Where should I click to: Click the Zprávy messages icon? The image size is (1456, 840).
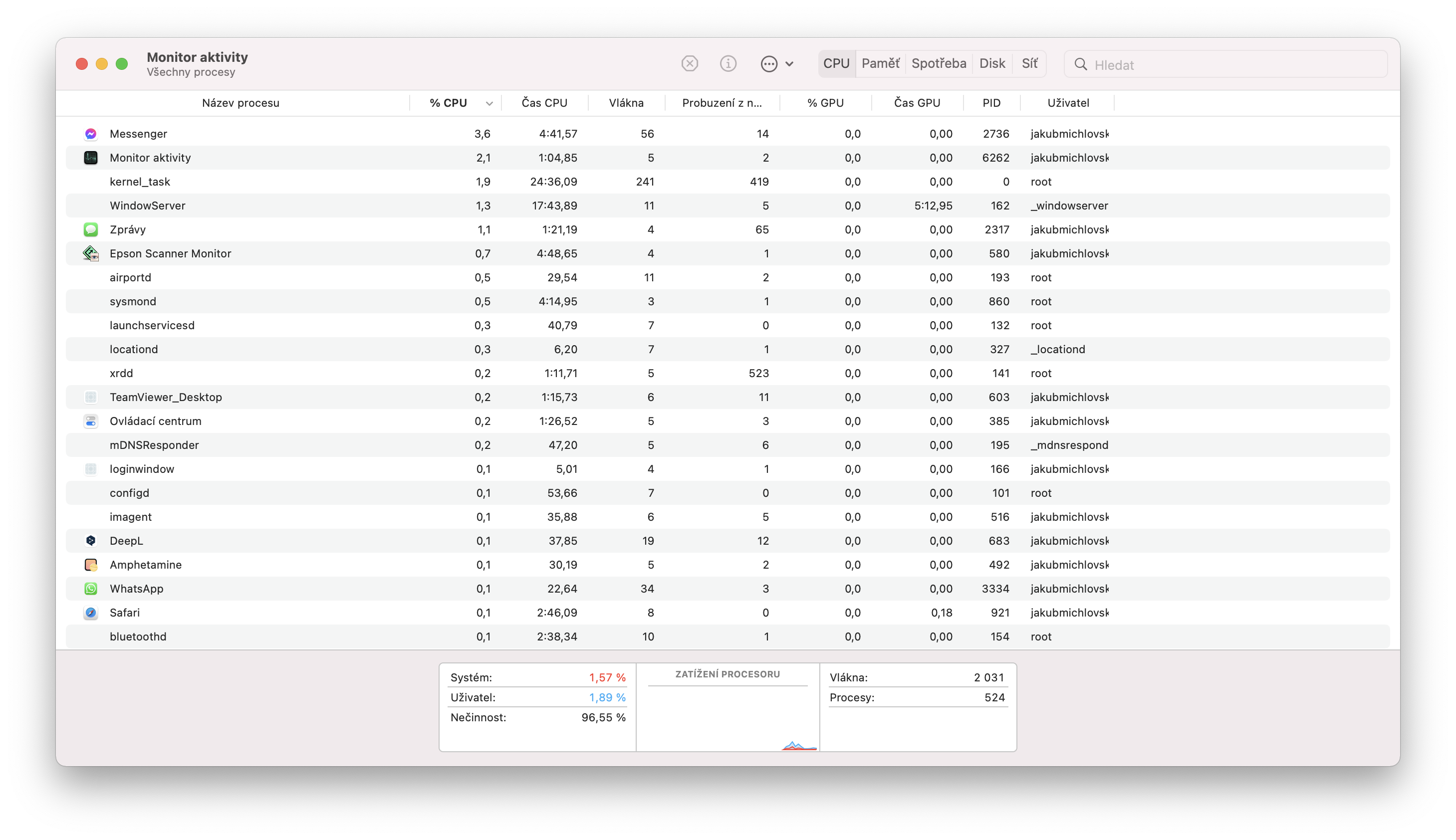91,229
